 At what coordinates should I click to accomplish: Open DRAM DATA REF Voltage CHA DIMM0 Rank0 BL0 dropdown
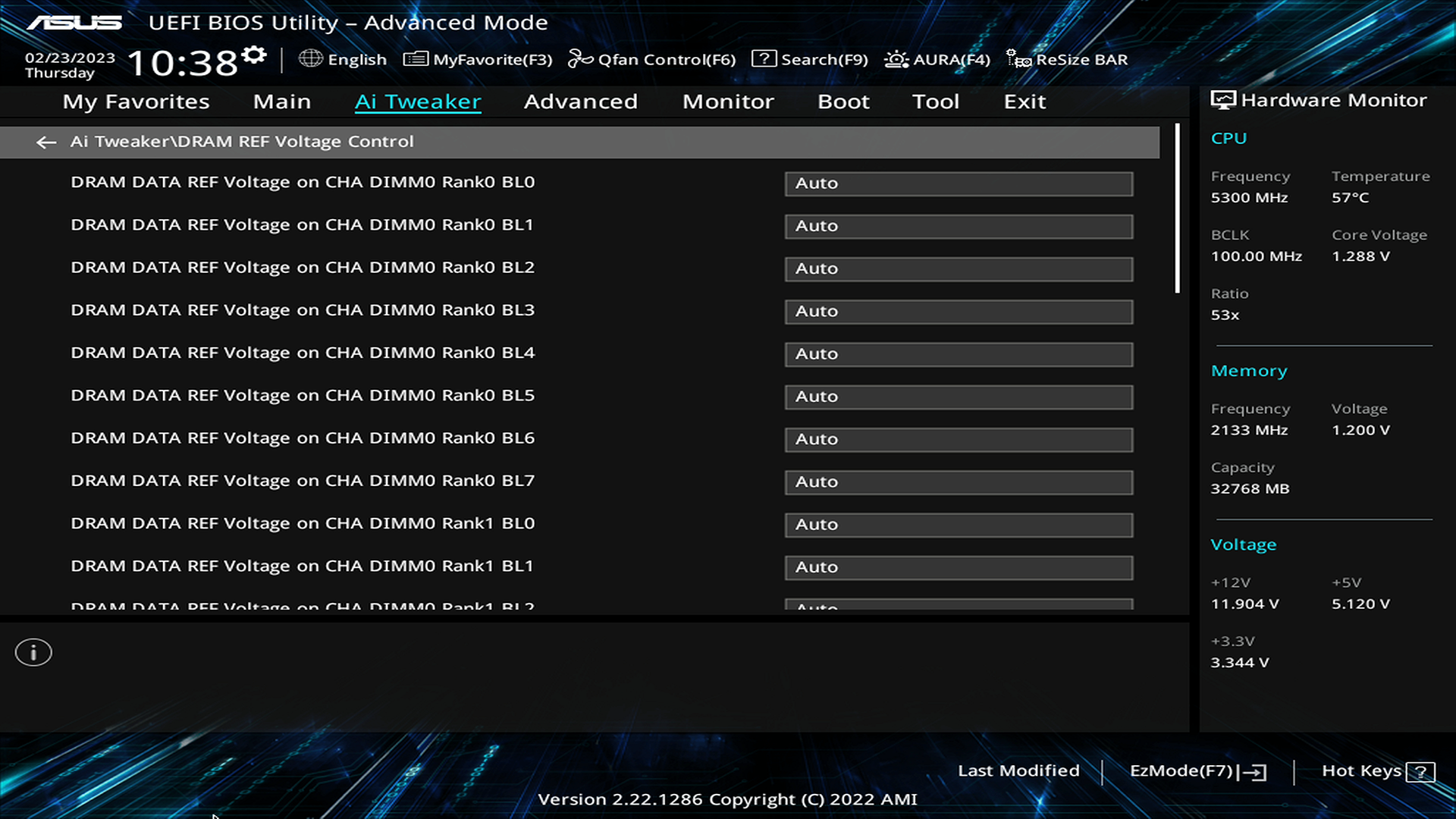[958, 183]
